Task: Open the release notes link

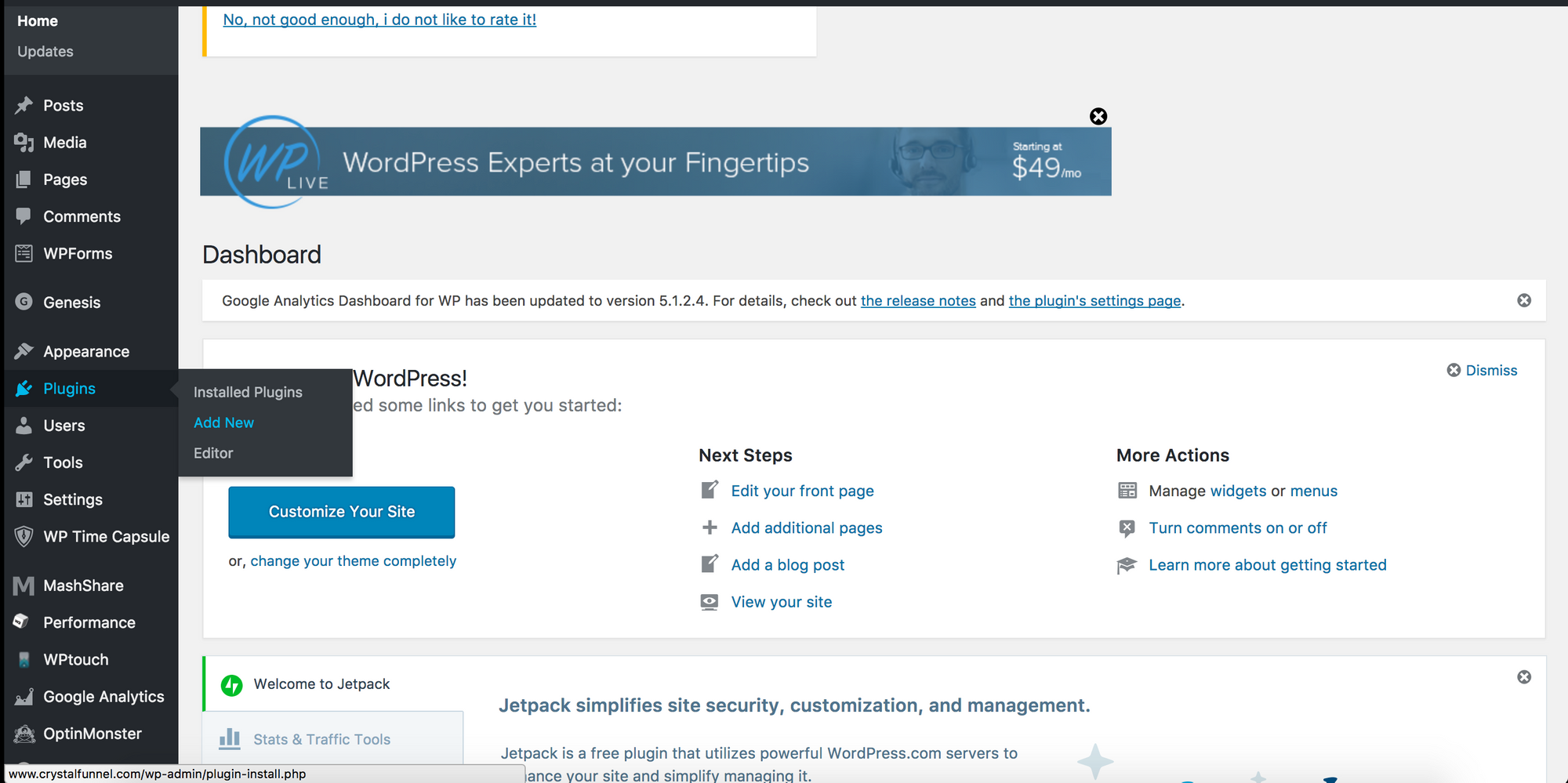Action: pyautogui.click(x=918, y=301)
